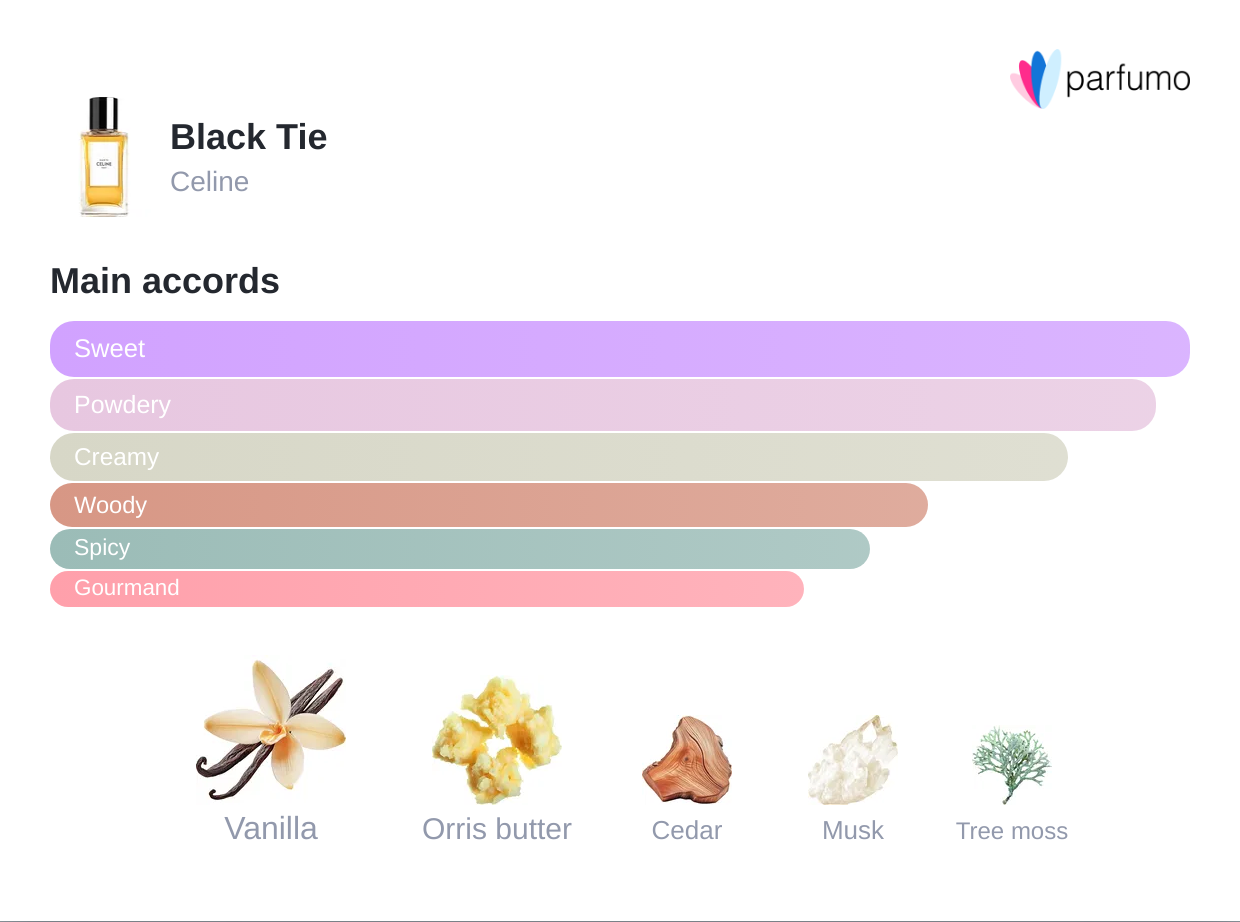Click the Cedar note label
The width and height of the screenshot is (1240, 922).
(x=687, y=831)
